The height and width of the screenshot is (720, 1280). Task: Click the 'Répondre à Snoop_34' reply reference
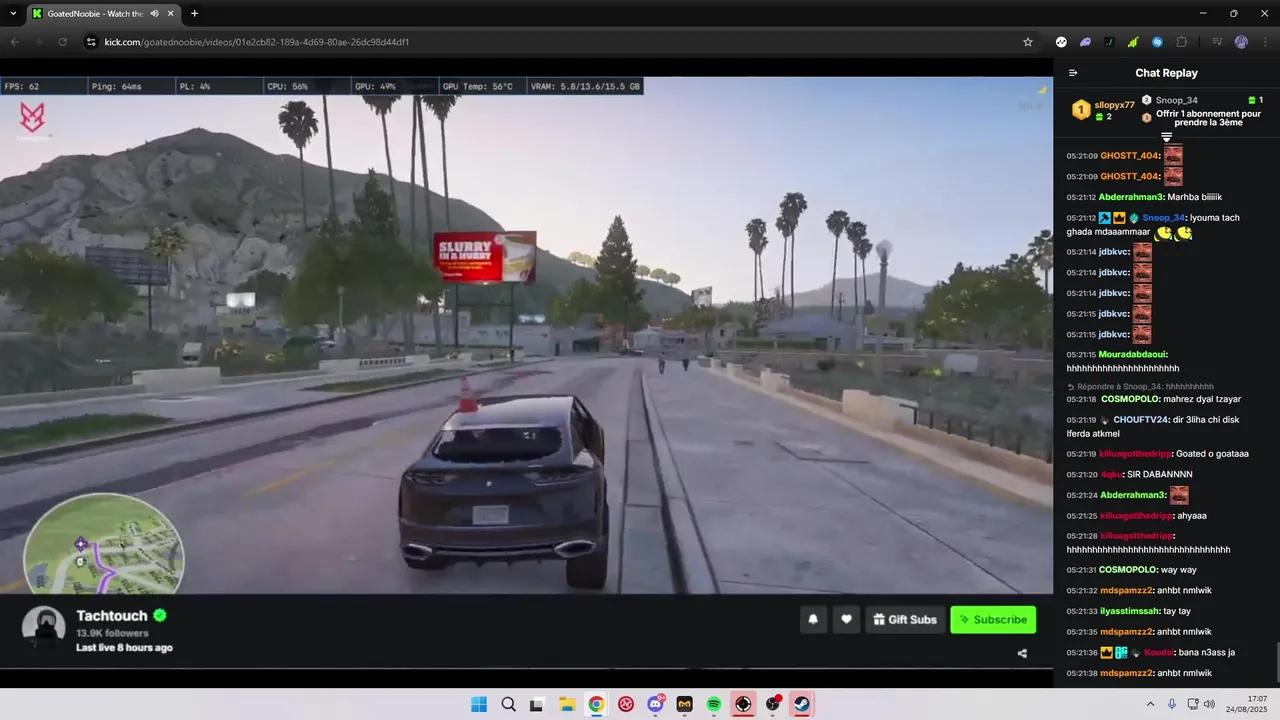[1140, 386]
